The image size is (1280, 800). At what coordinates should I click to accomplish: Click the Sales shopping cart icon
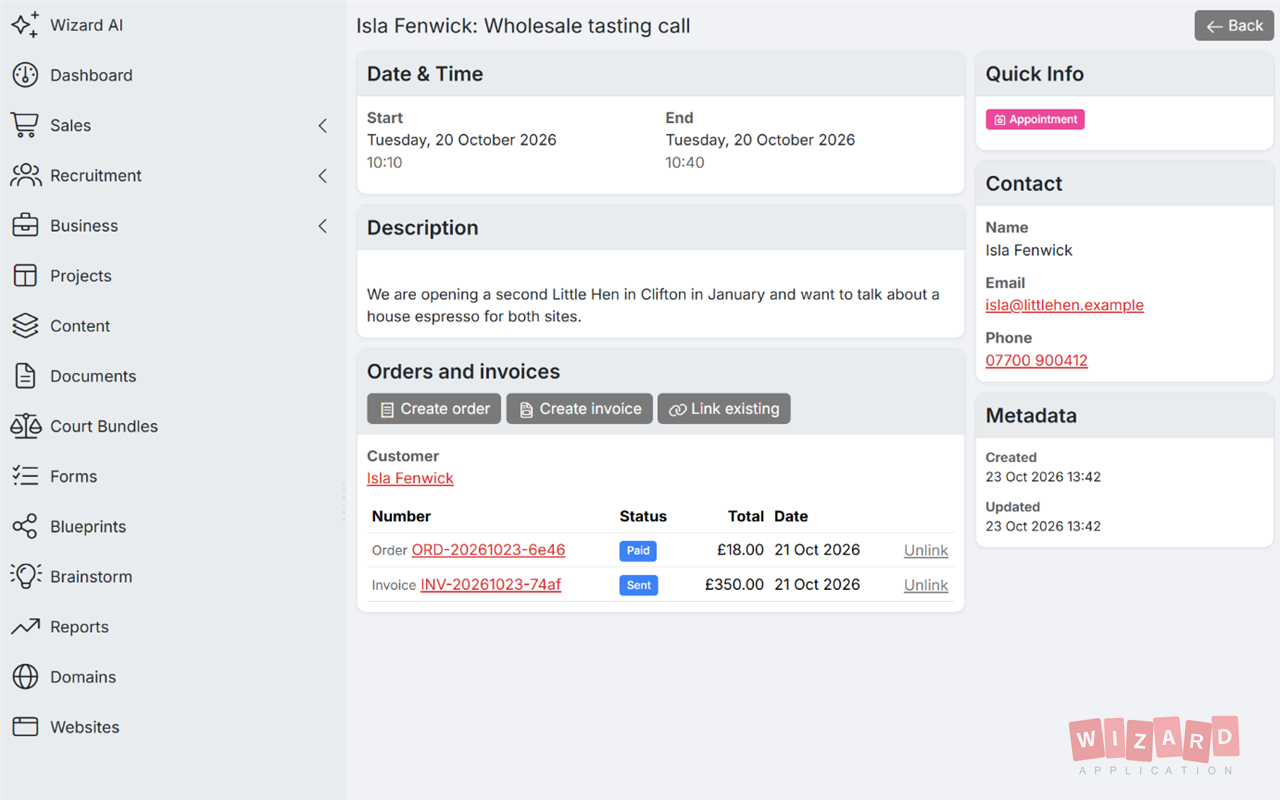pos(25,125)
